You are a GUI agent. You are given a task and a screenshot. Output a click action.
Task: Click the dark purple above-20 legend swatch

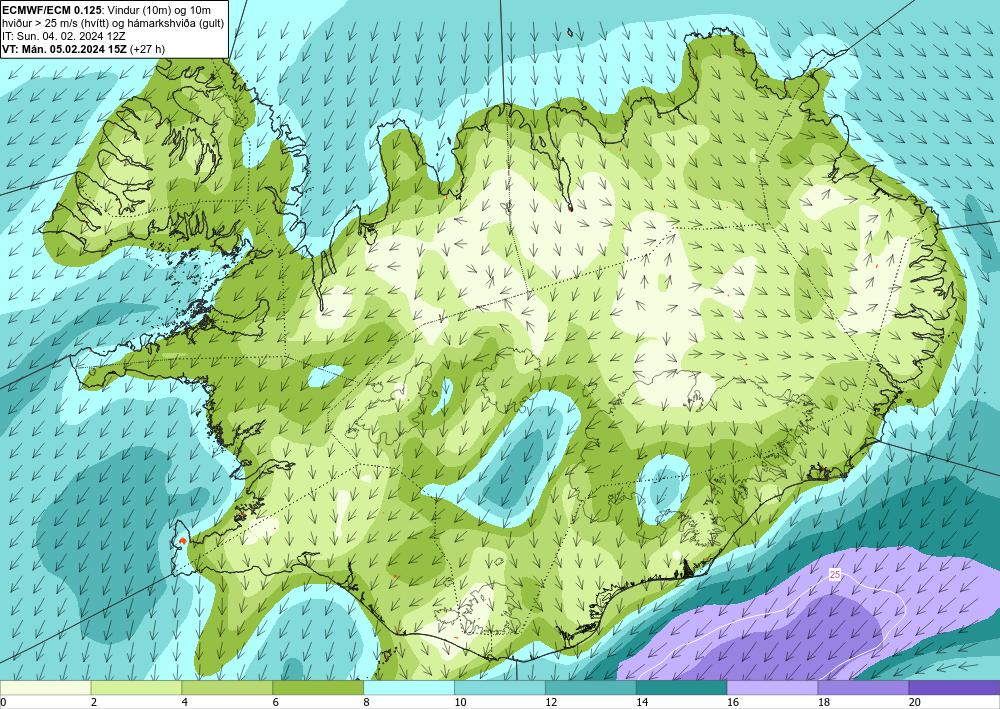[x=954, y=687]
